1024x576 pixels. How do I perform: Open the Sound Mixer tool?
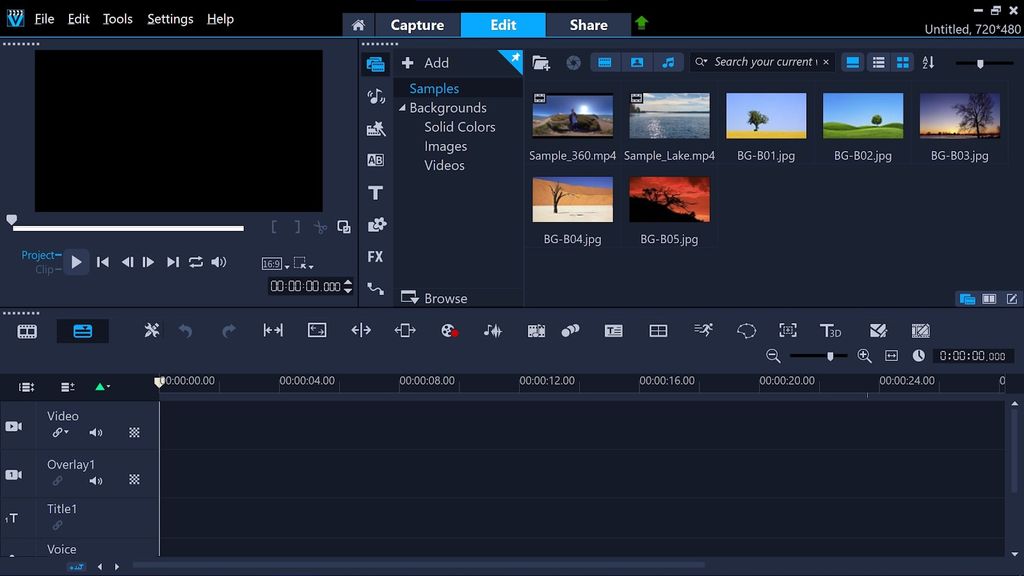tap(493, 330)
